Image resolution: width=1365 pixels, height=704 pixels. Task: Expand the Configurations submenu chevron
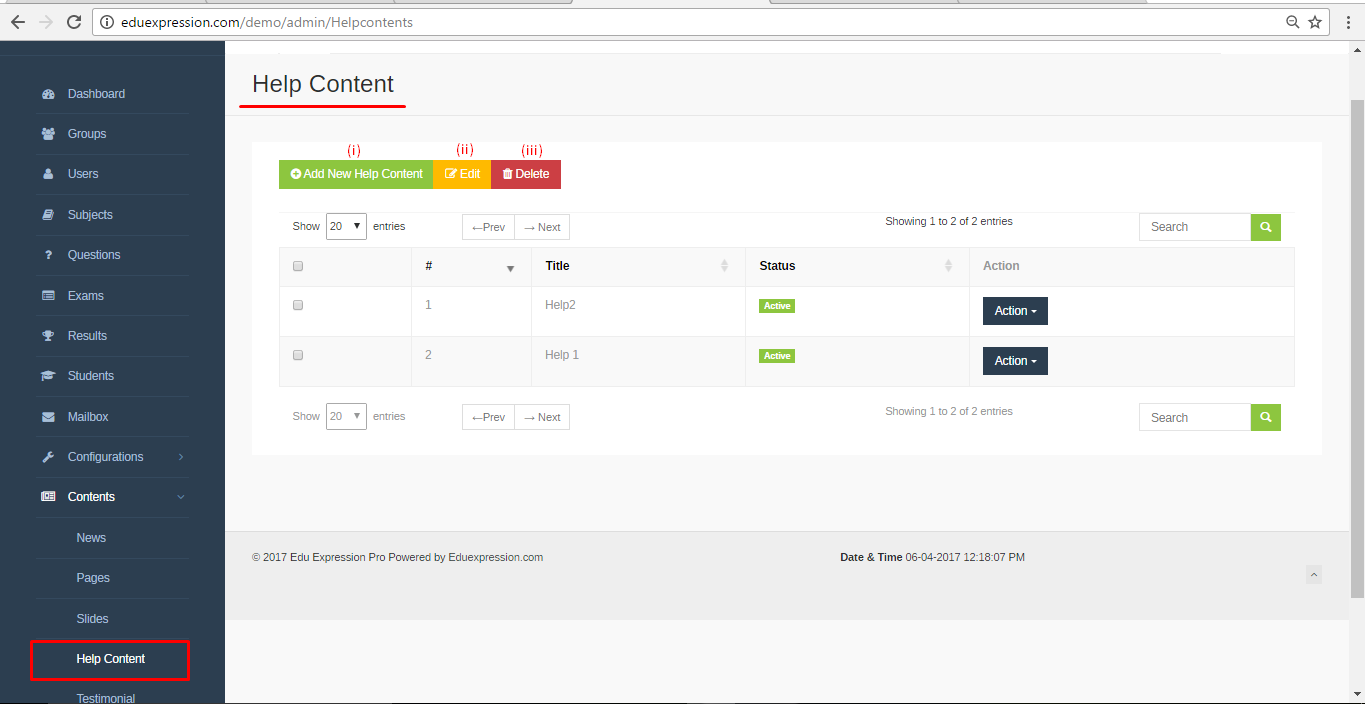[181, 457]
